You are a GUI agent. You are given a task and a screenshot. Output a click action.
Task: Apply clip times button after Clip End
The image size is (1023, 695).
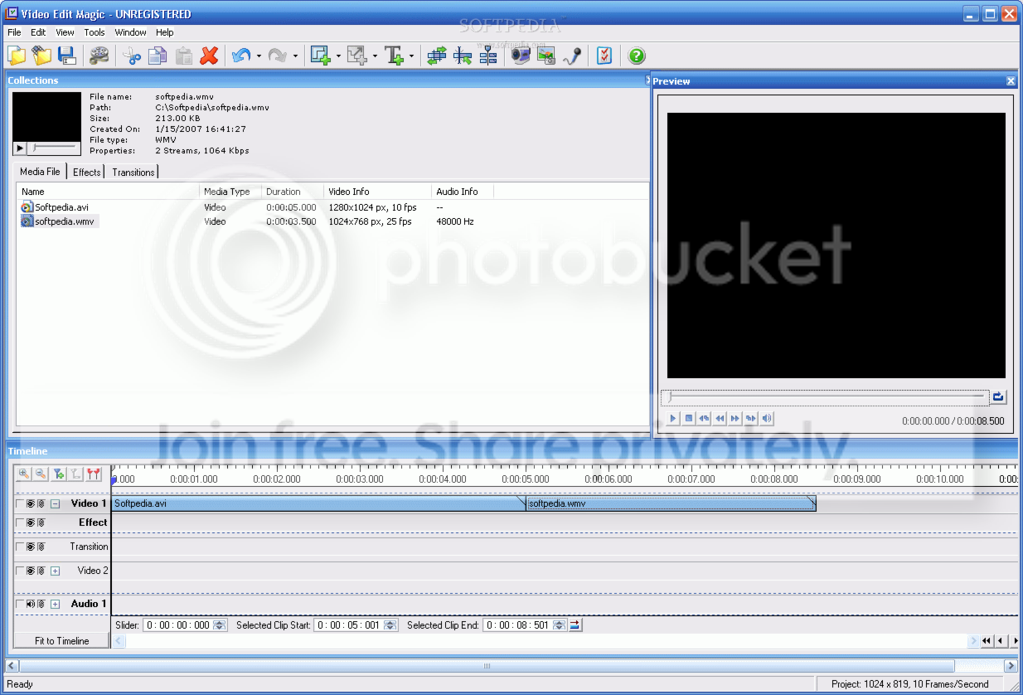tap(575, 625)
